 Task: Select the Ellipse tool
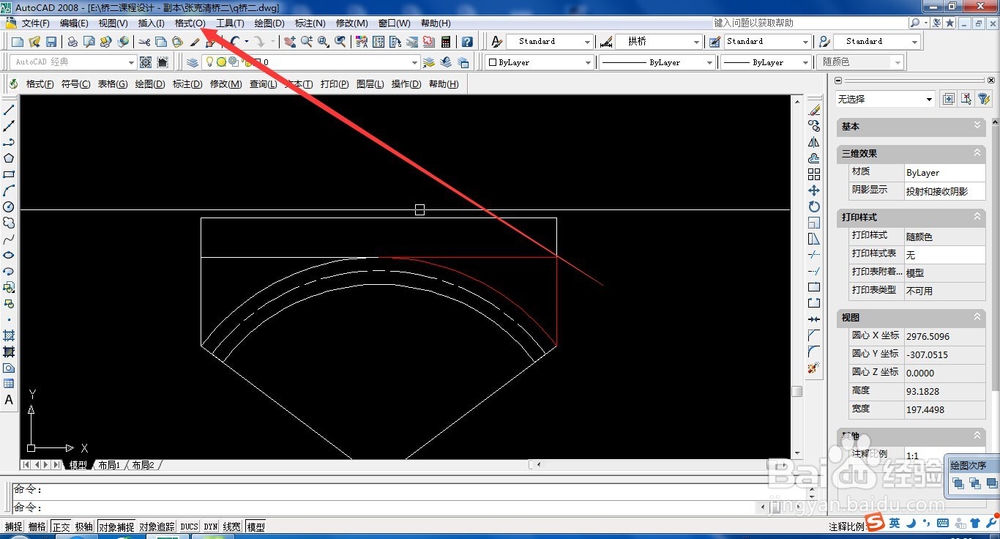pos(9,255)
